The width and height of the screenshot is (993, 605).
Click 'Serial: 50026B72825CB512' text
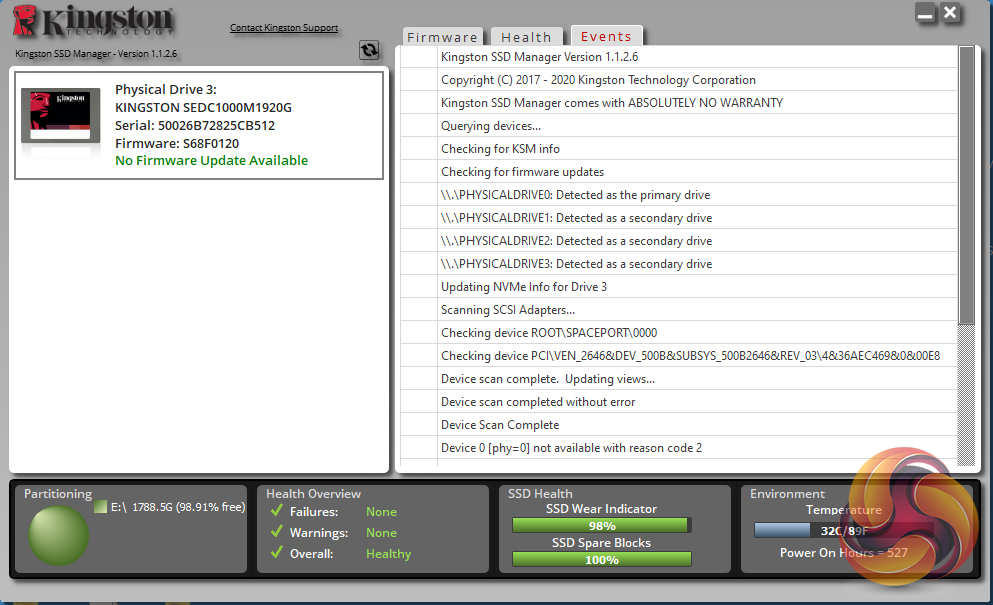pos(195,125)
